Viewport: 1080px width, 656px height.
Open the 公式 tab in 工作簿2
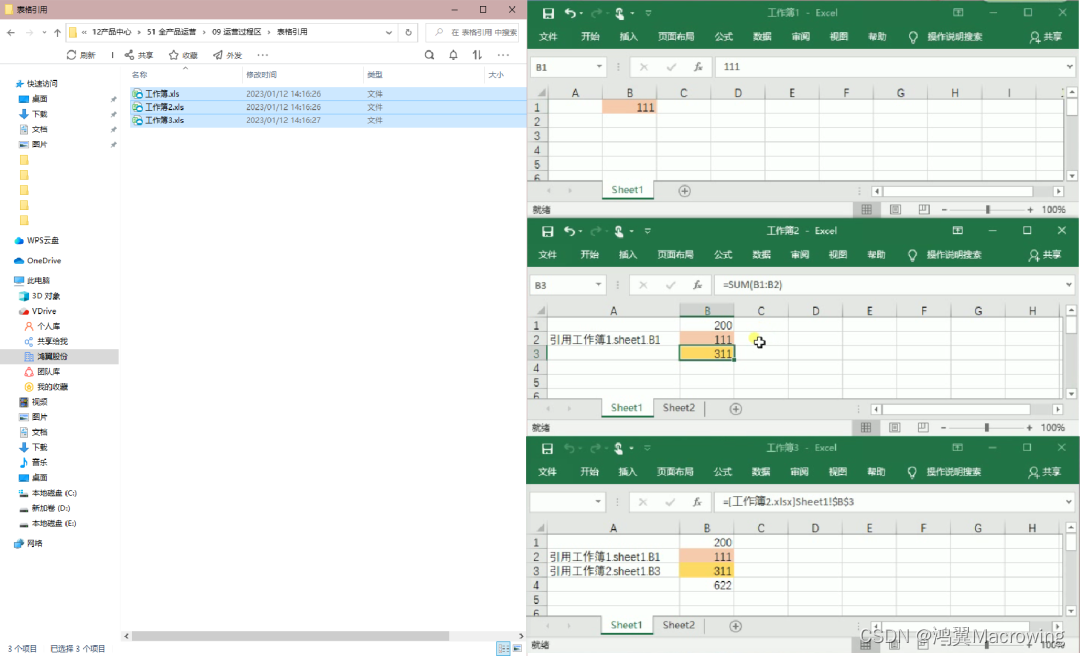723,255
